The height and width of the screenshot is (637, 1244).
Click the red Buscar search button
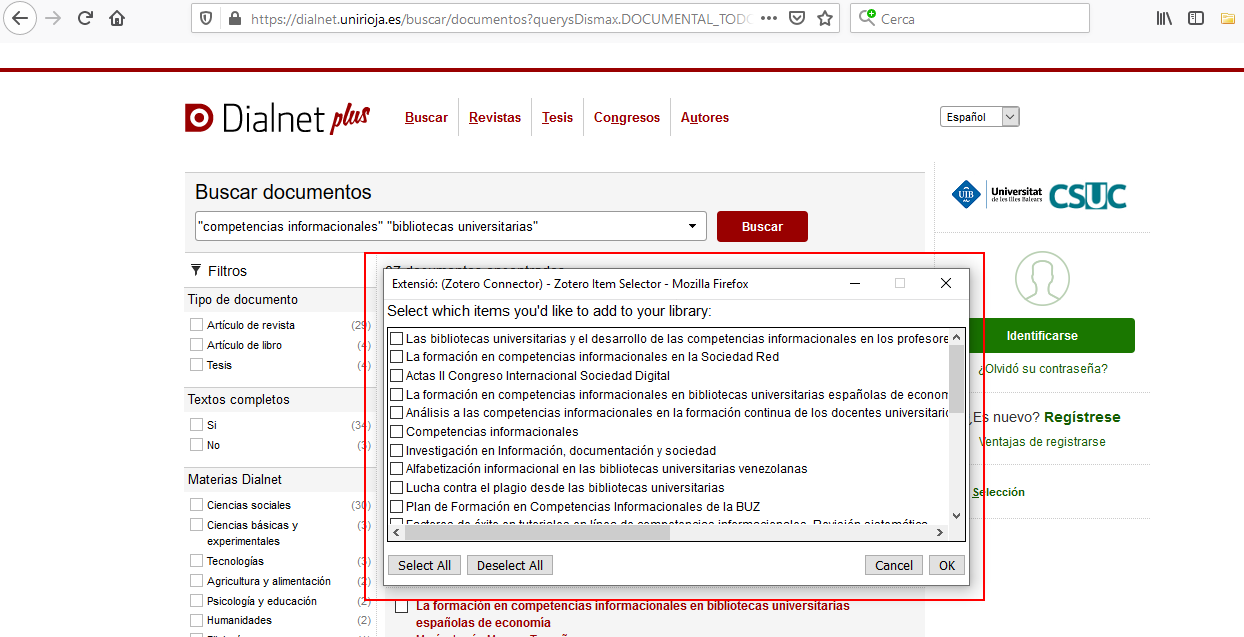pyautogui.click(x=762, y=227)
